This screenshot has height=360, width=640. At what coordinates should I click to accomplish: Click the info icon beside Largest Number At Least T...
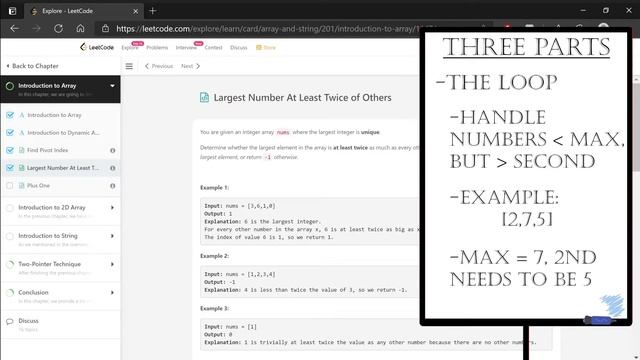pos(113,168)
